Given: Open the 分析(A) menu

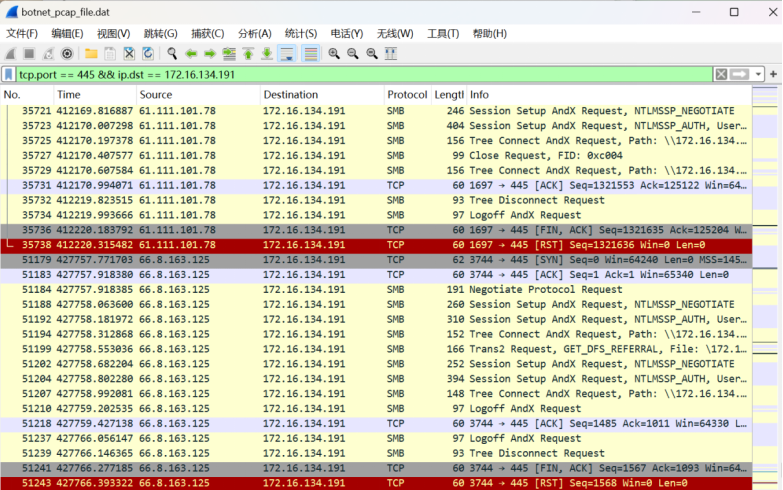Looking at the screenshot, I should (x=255, y=33).
